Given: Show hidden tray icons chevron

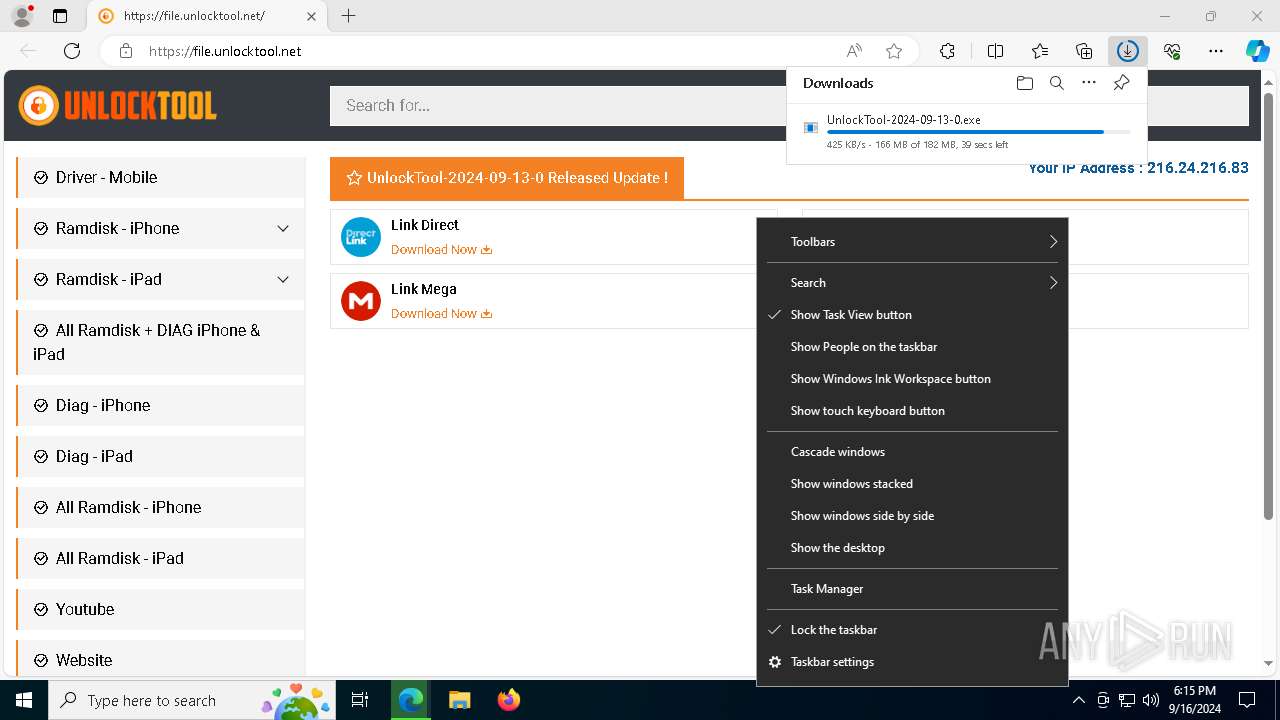Looking at the screenshot, I should 1078,700.
